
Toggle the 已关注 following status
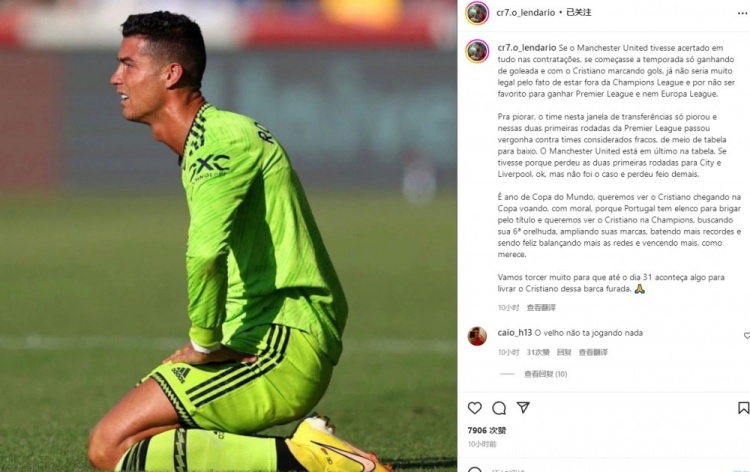pos(579,12)
